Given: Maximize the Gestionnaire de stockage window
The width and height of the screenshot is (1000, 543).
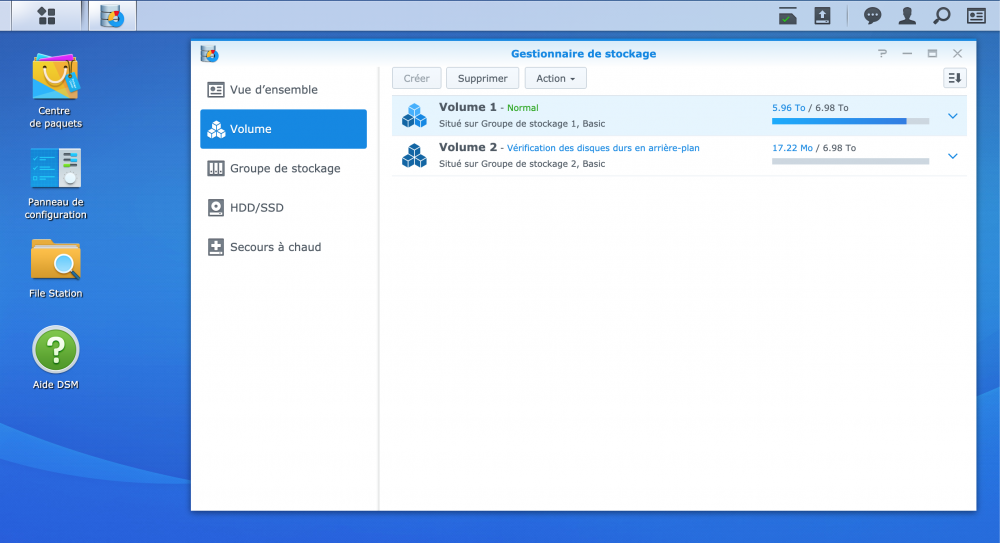Looking at the screenshot, I should pyautogui.click(x=932, y=54).
